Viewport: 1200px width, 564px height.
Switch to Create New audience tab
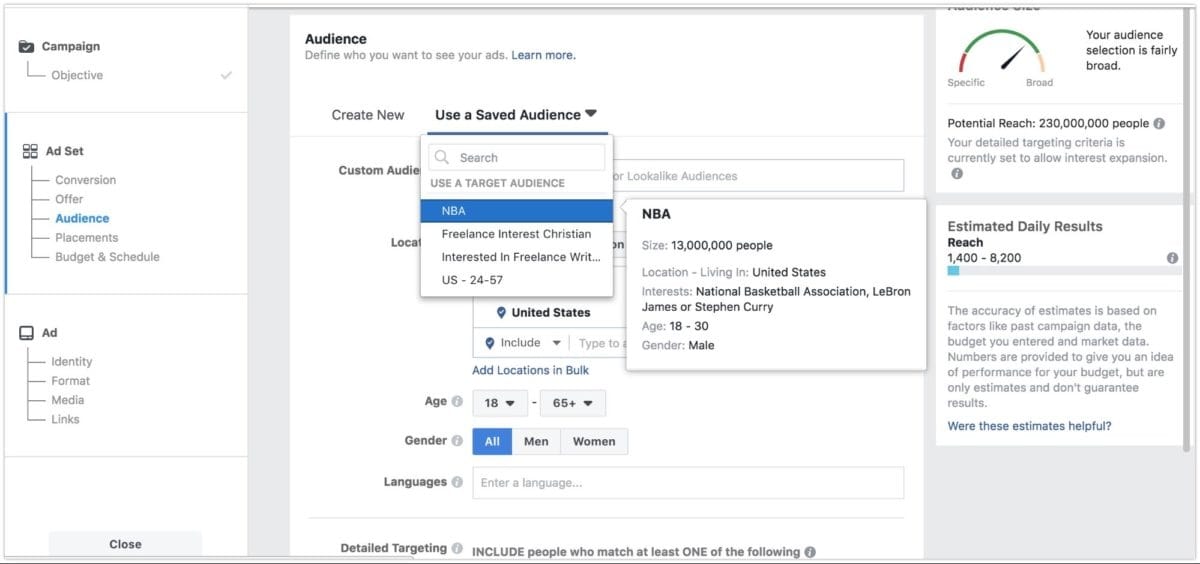[x=368, y=115]
